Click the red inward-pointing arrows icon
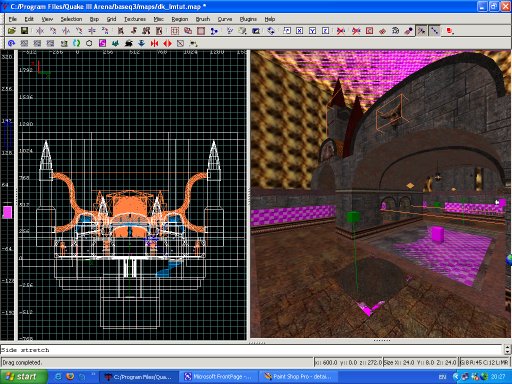 (x=154, y=43)
